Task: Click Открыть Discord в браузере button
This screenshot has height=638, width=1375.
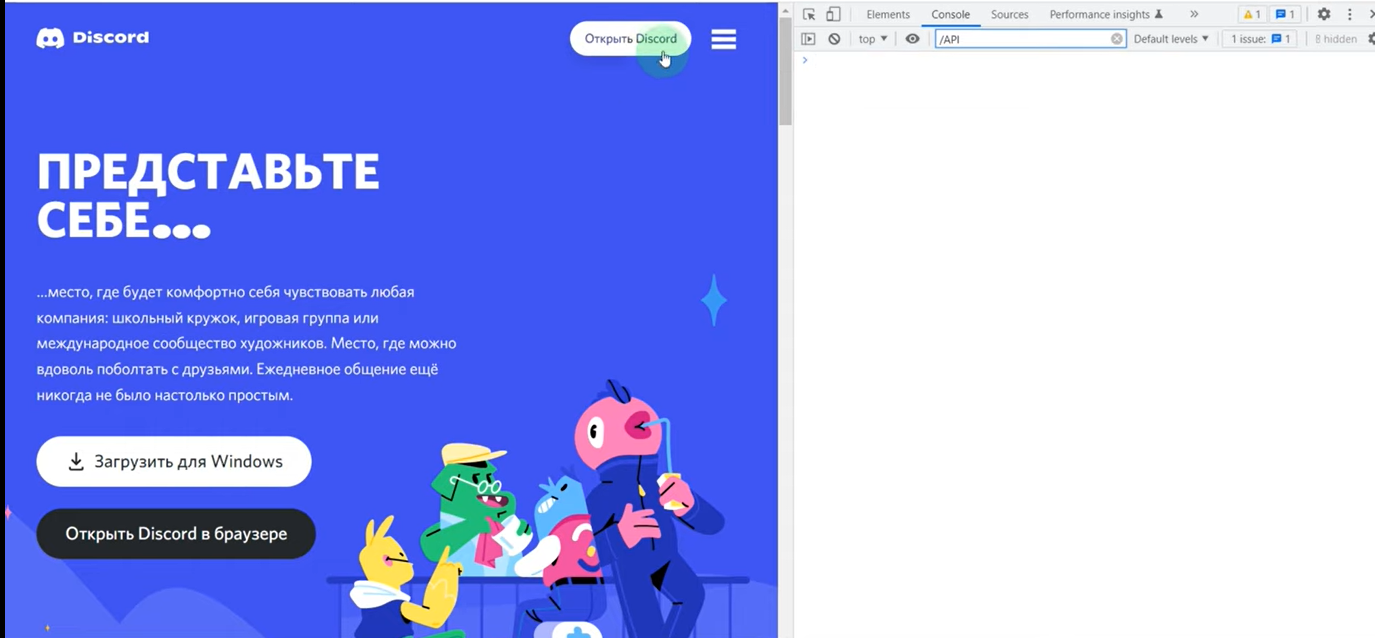Action: tap(176, 534)
